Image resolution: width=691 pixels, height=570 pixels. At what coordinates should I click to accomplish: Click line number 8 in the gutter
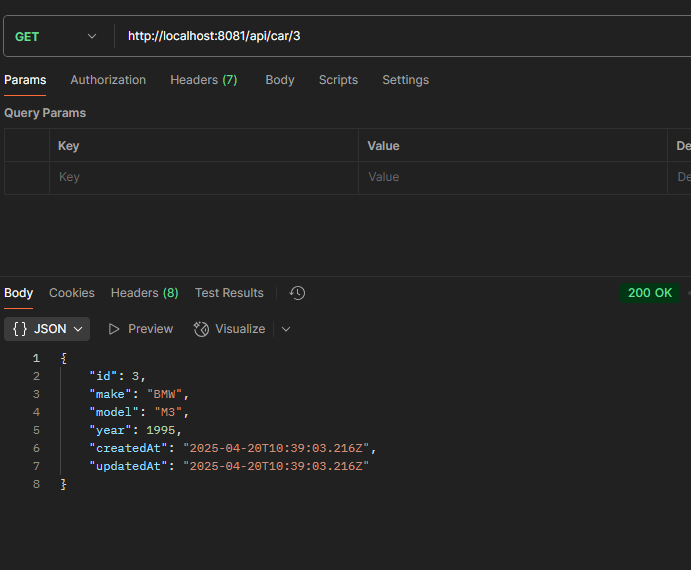click(36, 484)
